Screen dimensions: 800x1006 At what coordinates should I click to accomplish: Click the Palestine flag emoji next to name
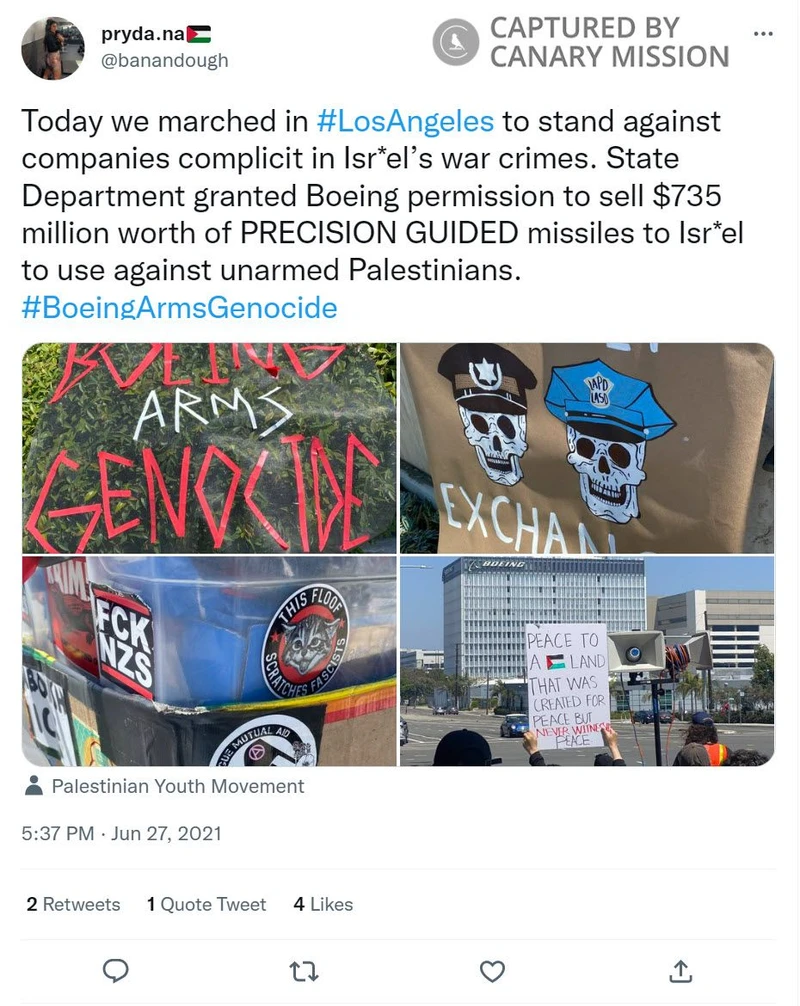[x=199, y=34]
